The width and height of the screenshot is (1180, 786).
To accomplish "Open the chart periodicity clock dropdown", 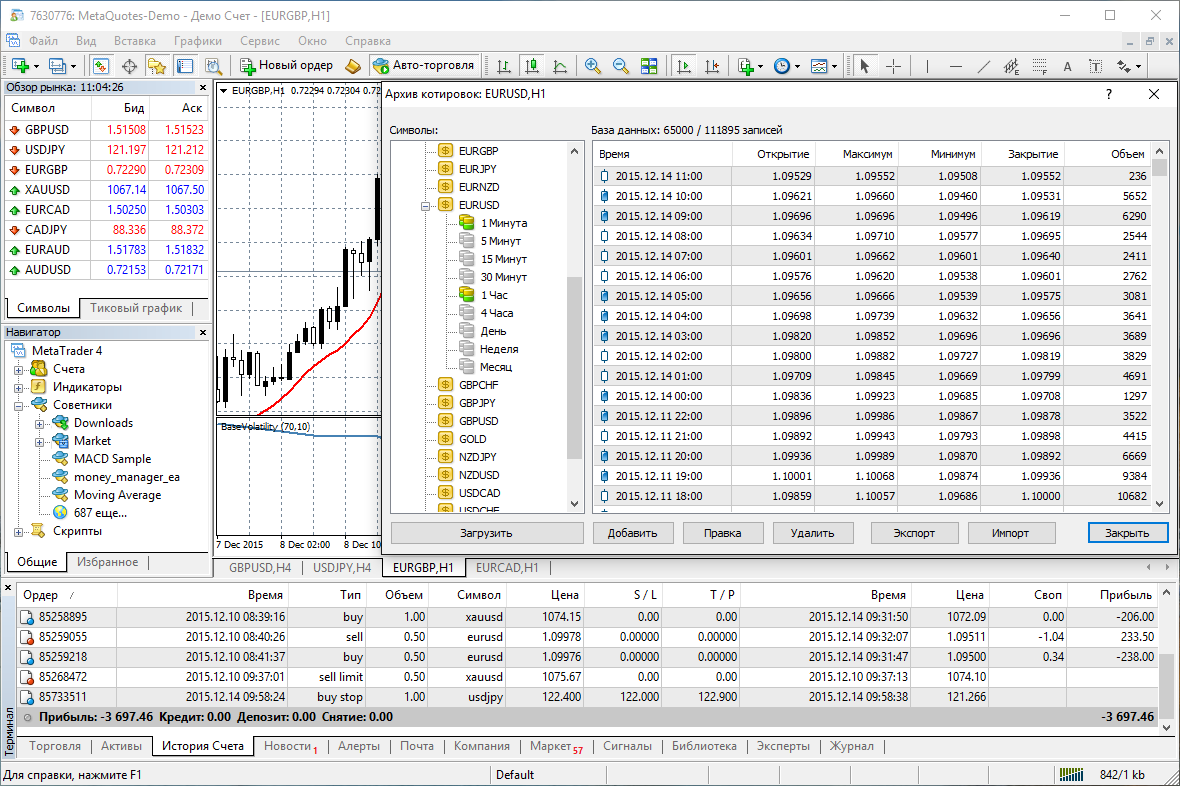I will point(781,66).
